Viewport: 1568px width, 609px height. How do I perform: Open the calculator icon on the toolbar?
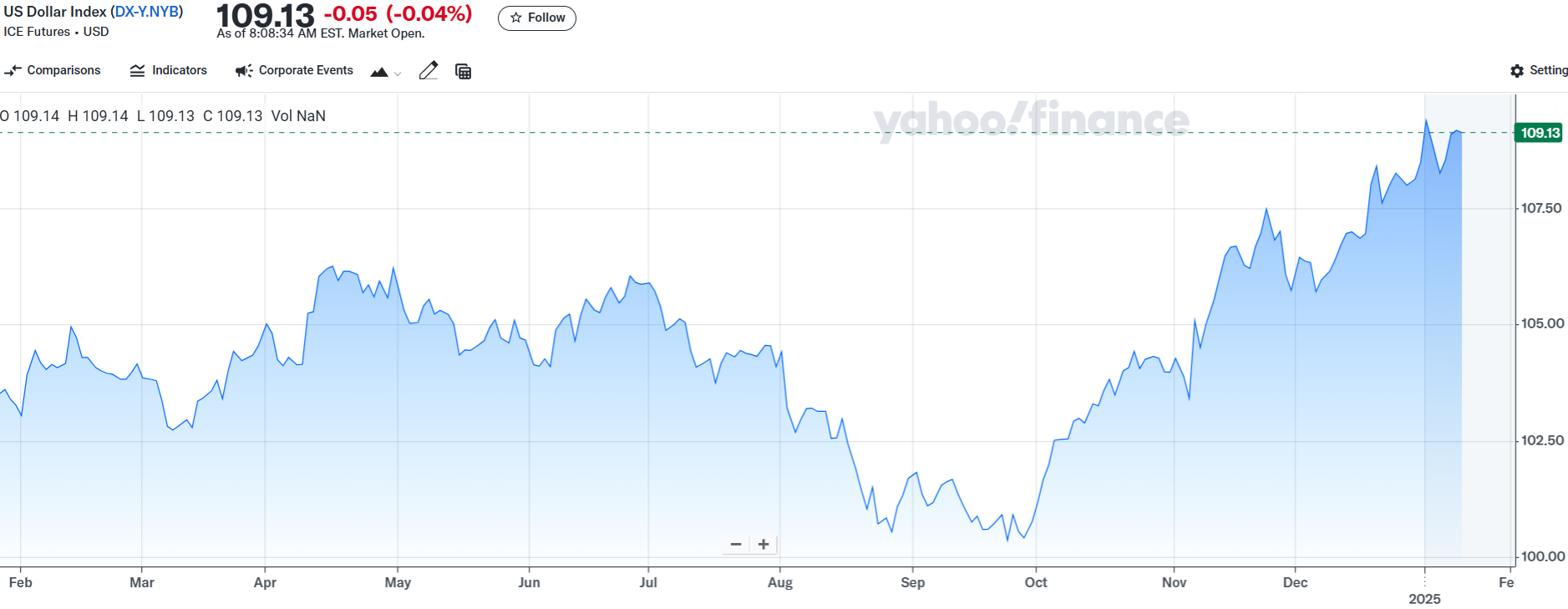point(463,71)
